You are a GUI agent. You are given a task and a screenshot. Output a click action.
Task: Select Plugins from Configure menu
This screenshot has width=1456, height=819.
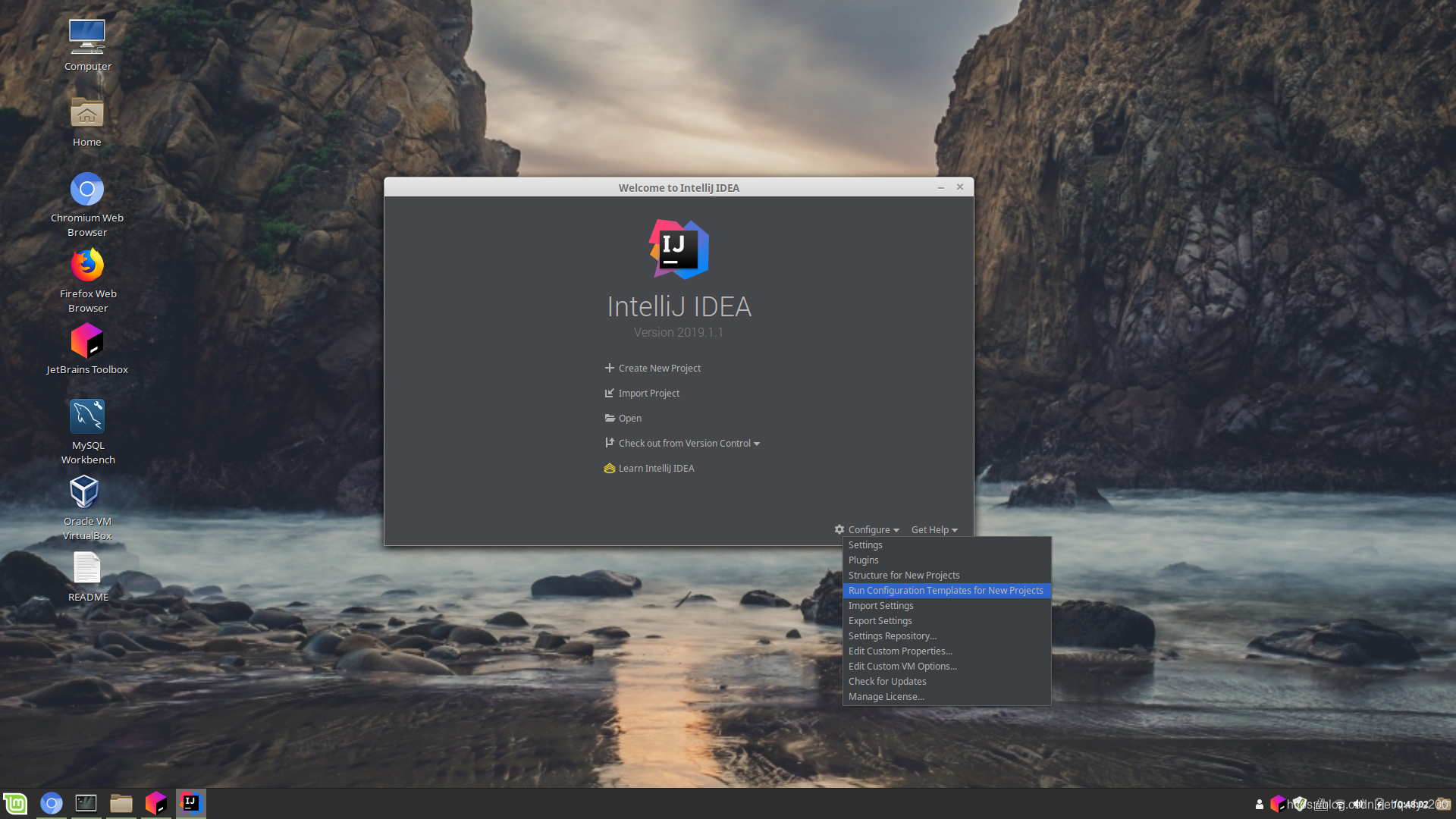(946, 560)
